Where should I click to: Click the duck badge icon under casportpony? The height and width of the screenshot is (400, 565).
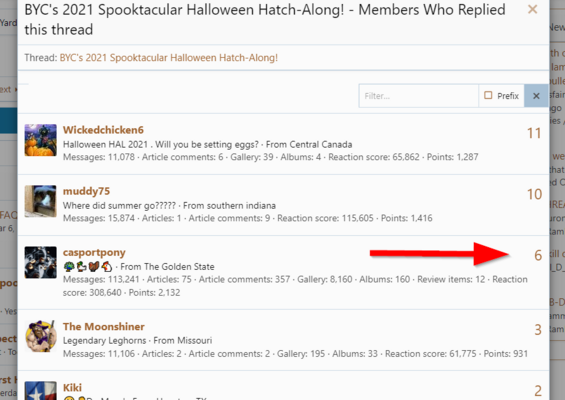coord(82,267)
